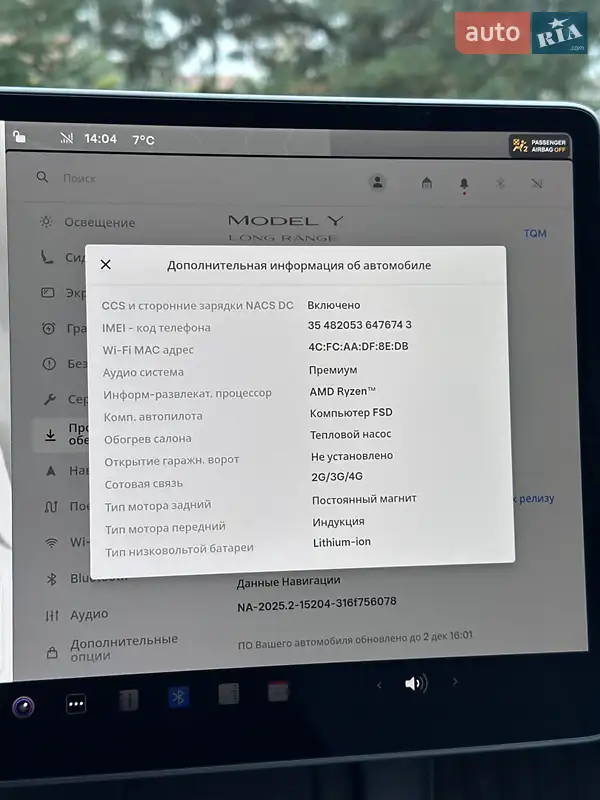The image size is (600, 800).
Task: Tap the cellular signal status icon
Action: 66,138
